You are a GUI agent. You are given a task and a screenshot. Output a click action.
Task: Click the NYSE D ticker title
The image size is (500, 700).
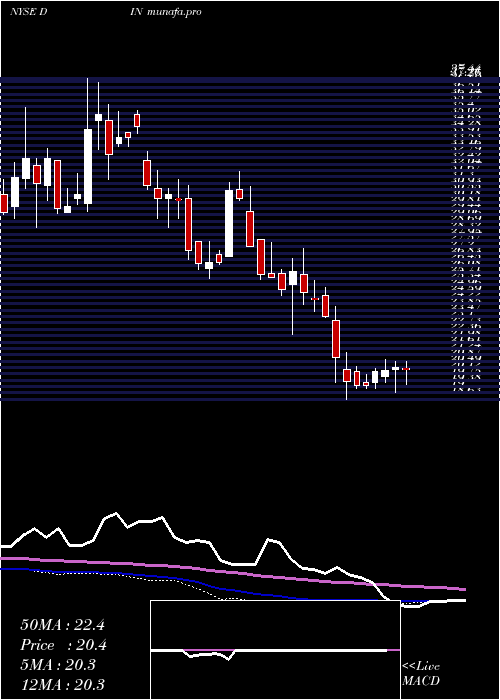pos(29,12)
